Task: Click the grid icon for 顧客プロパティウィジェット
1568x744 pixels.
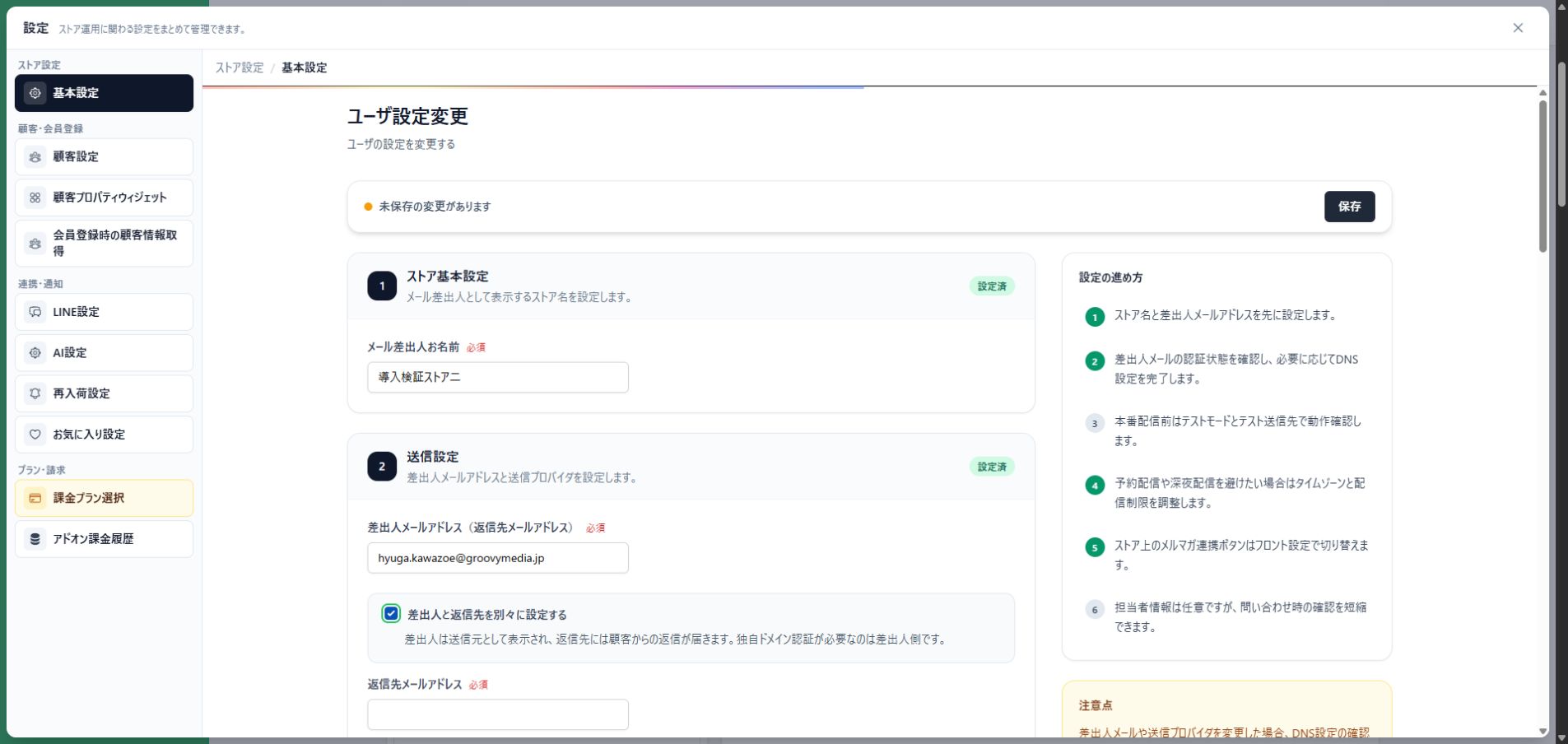Action: point(35,198)
